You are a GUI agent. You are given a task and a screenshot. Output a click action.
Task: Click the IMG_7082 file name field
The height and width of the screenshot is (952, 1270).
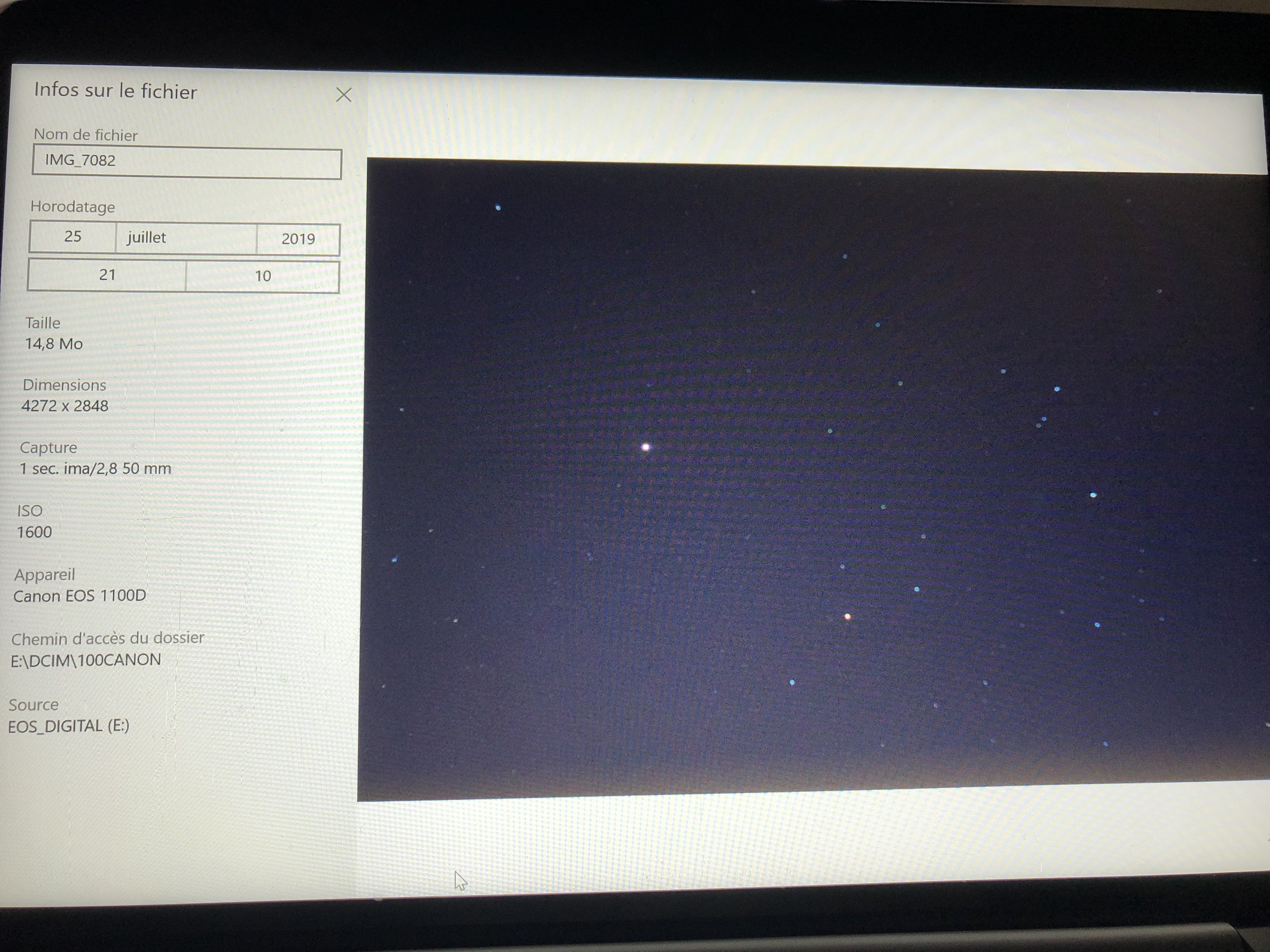186,162
